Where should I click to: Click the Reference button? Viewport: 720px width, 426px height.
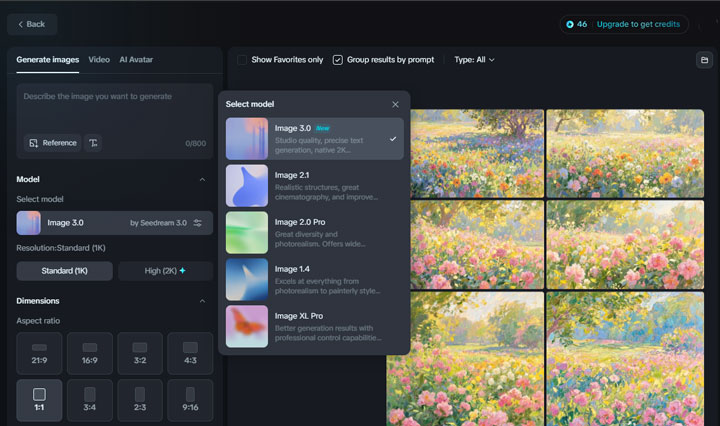pos(53,143)
